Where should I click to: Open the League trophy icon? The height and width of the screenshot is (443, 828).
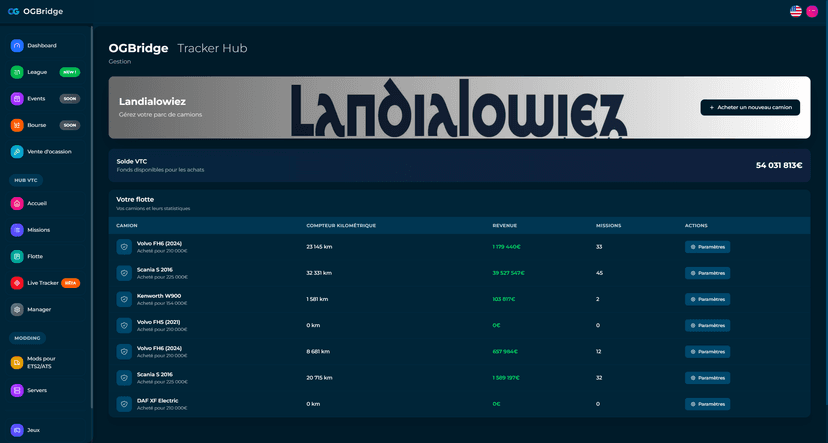pyautogui.click(x=17, y=72)
